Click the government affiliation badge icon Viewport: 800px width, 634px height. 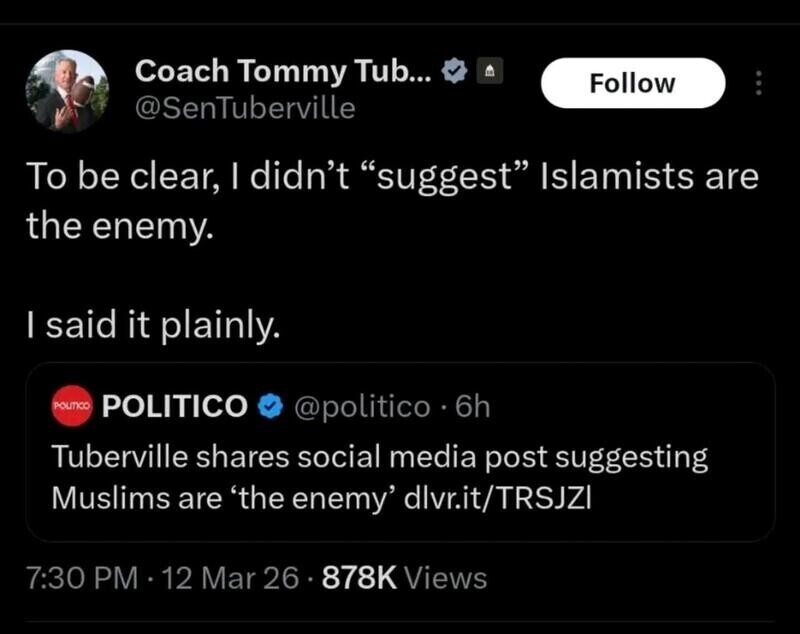coord(492,72)
